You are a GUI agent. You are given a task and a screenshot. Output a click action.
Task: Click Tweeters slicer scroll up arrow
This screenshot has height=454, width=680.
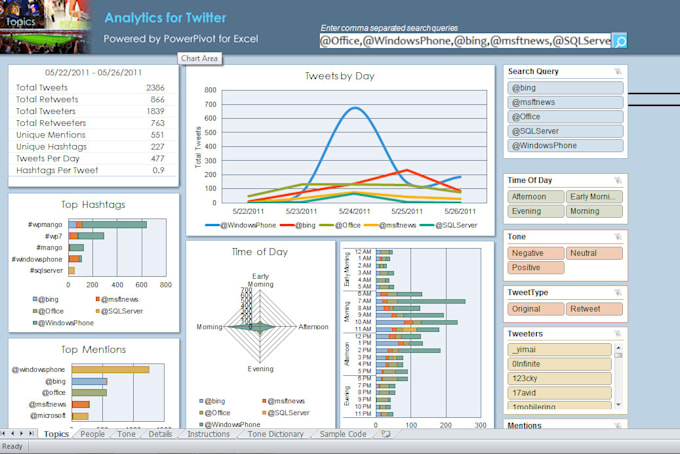coord(618,348)
